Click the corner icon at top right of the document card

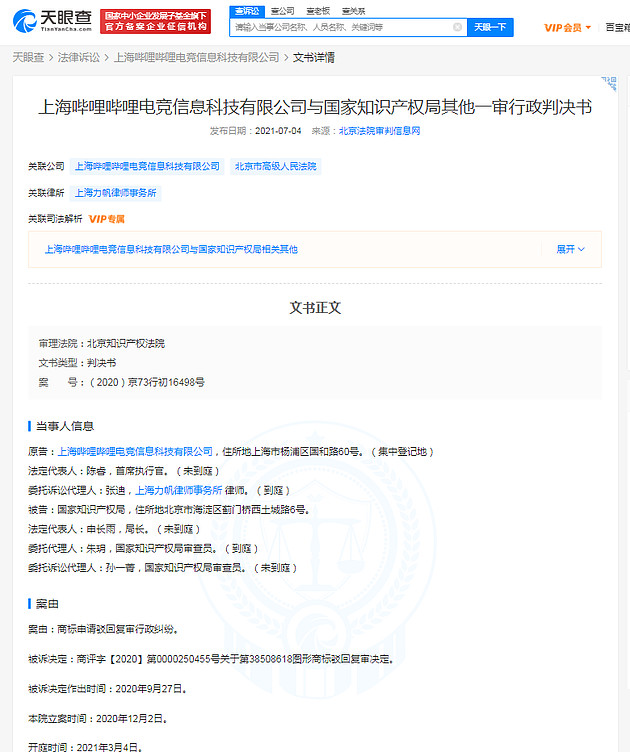tap(609, 83)
